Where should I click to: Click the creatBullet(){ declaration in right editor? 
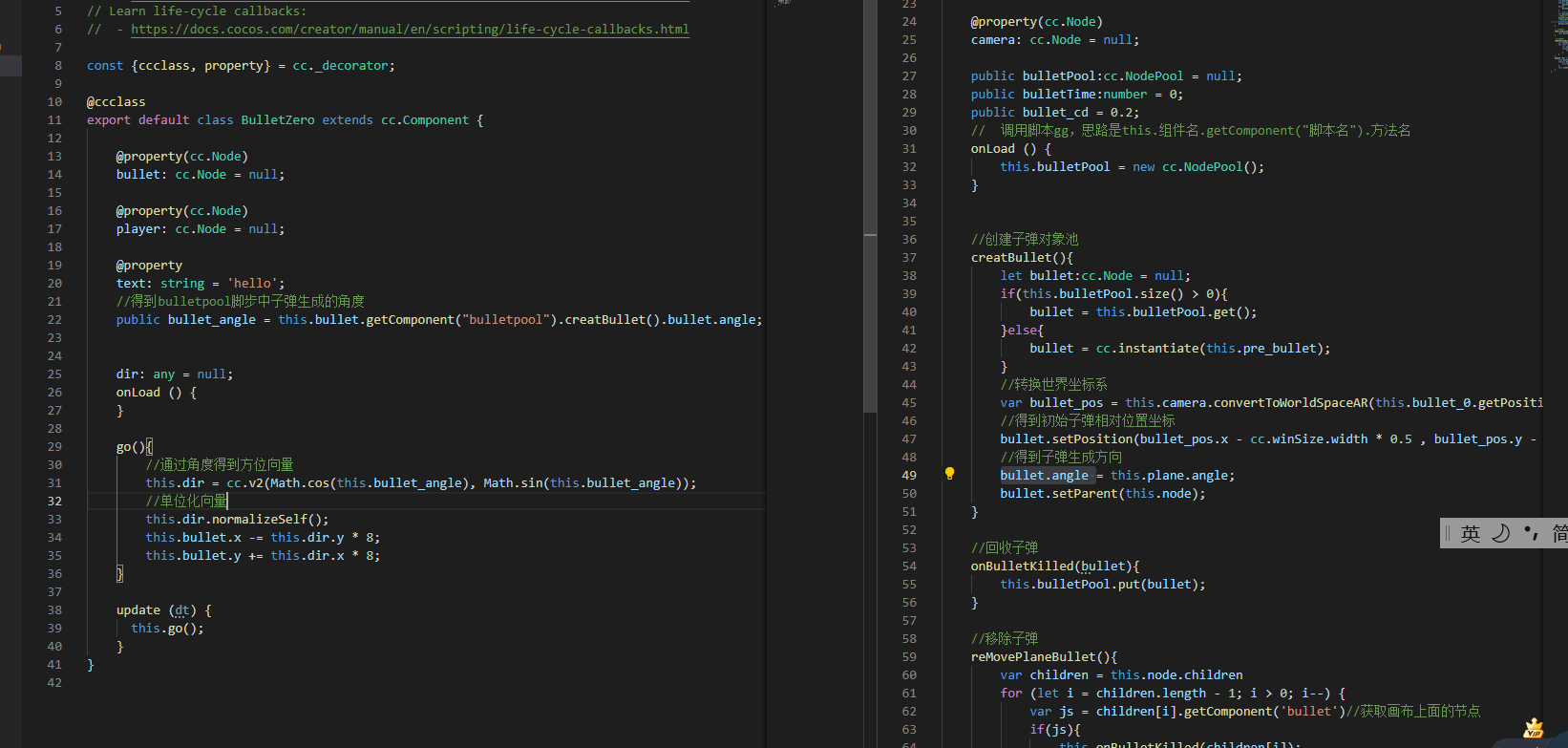point(1022,258)
